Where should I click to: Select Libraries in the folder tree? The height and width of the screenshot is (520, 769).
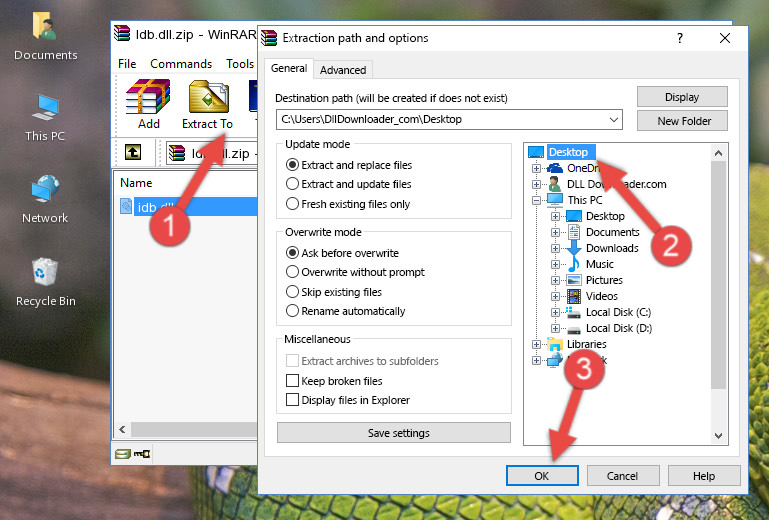pos(587,344)
